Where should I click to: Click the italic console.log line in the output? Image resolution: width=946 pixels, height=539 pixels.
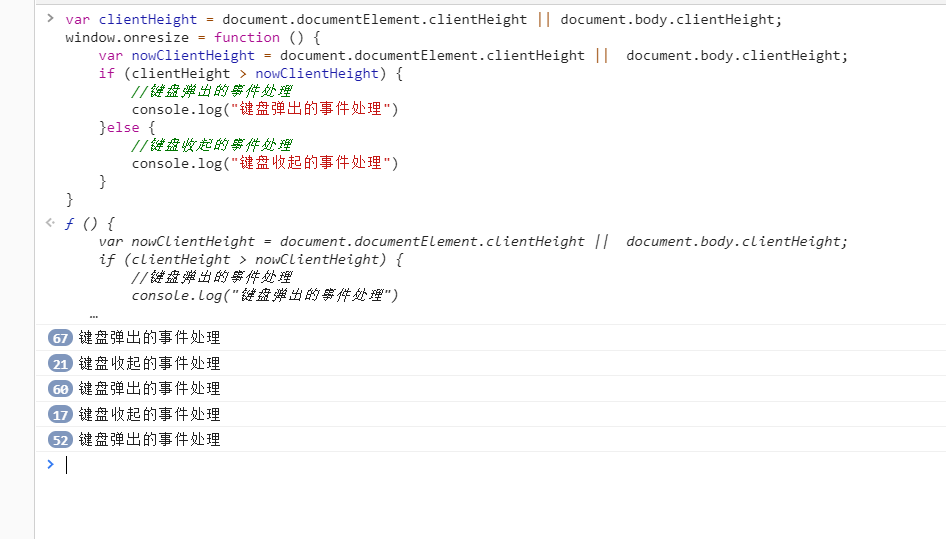tap(265, 295)
